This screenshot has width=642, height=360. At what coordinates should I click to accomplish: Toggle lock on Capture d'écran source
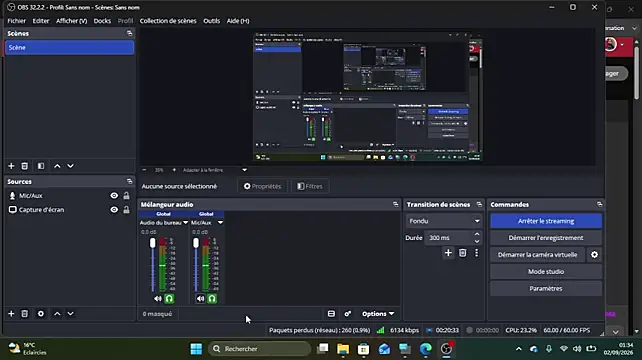click(127, 210)
